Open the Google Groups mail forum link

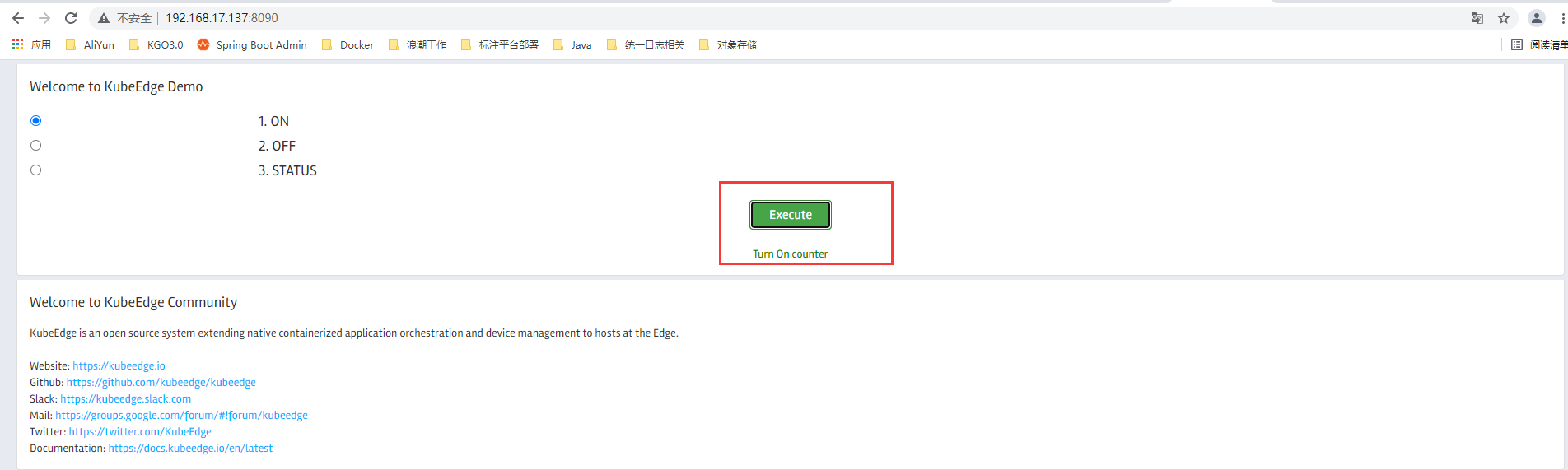[x=181, y=415]
